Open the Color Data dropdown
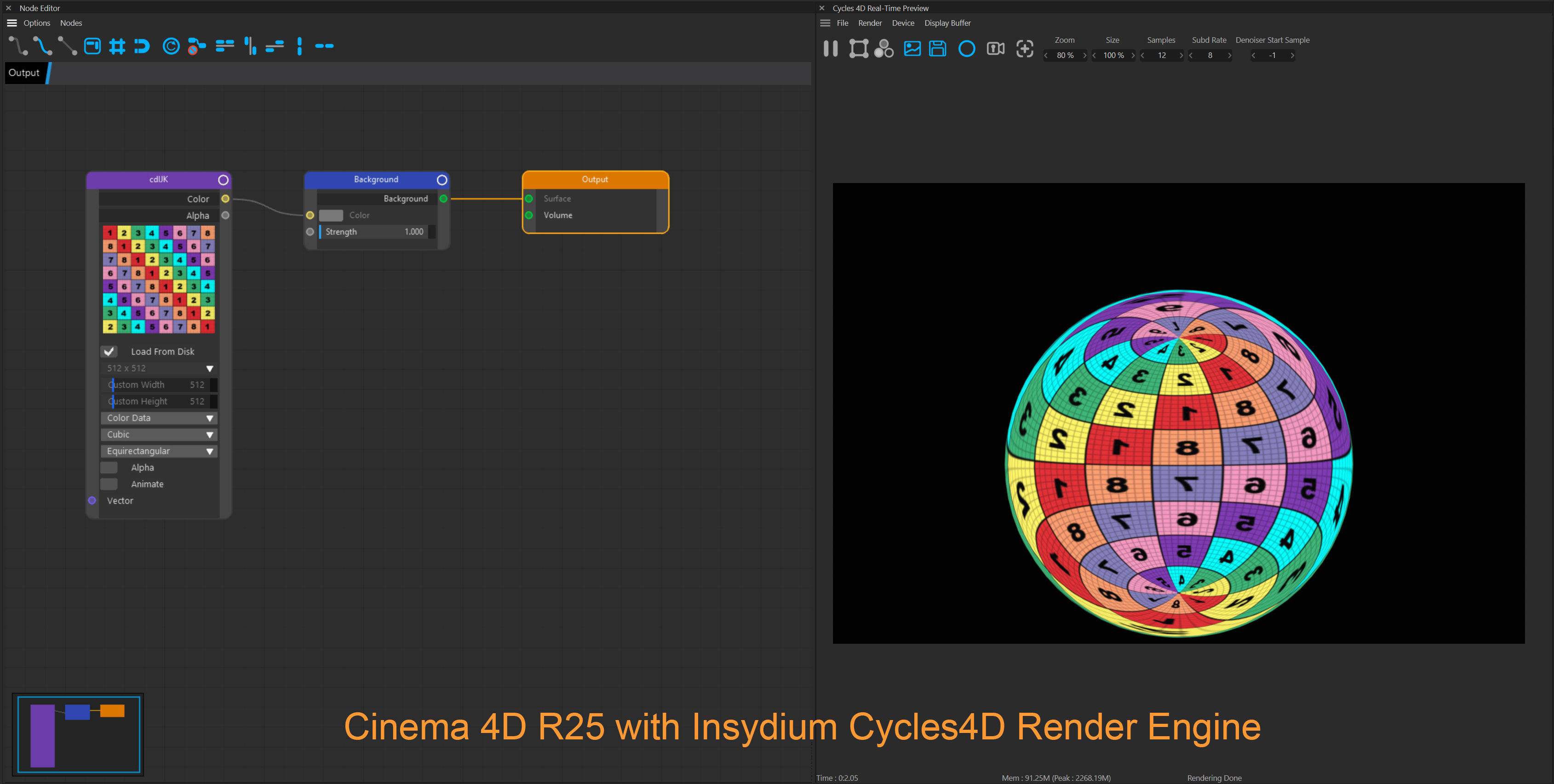This screenshot has width=1554, height=784. coord(159,418)
